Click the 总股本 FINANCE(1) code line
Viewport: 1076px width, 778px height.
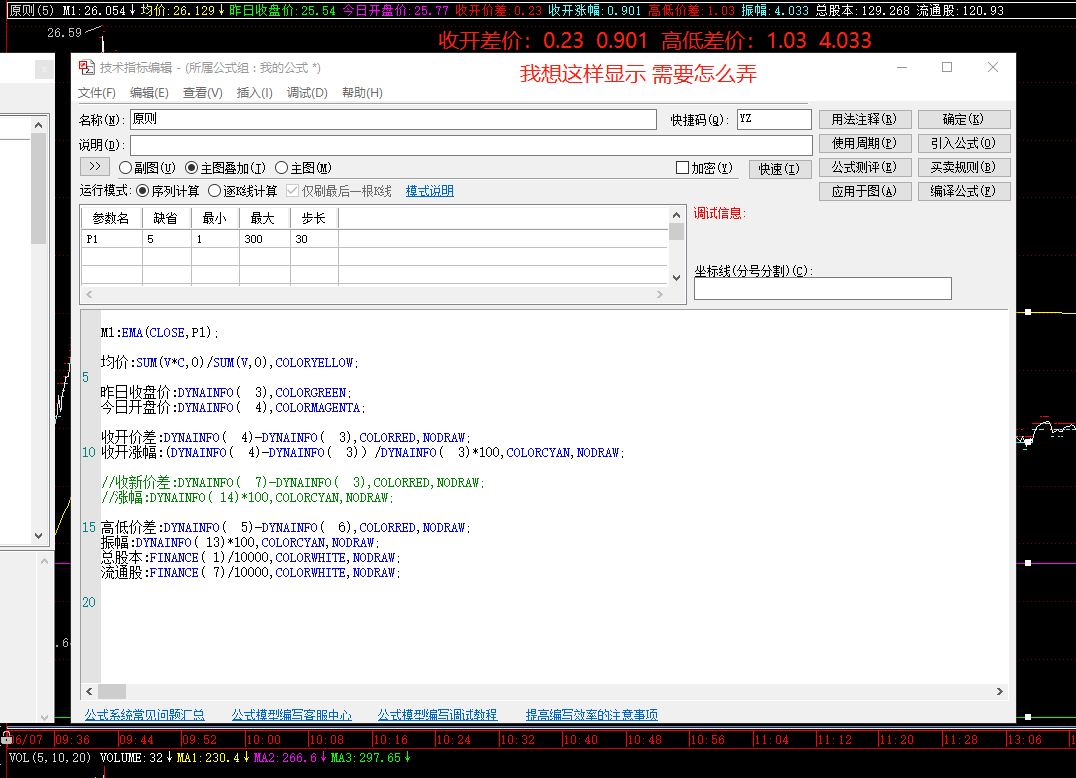point(250,558)
